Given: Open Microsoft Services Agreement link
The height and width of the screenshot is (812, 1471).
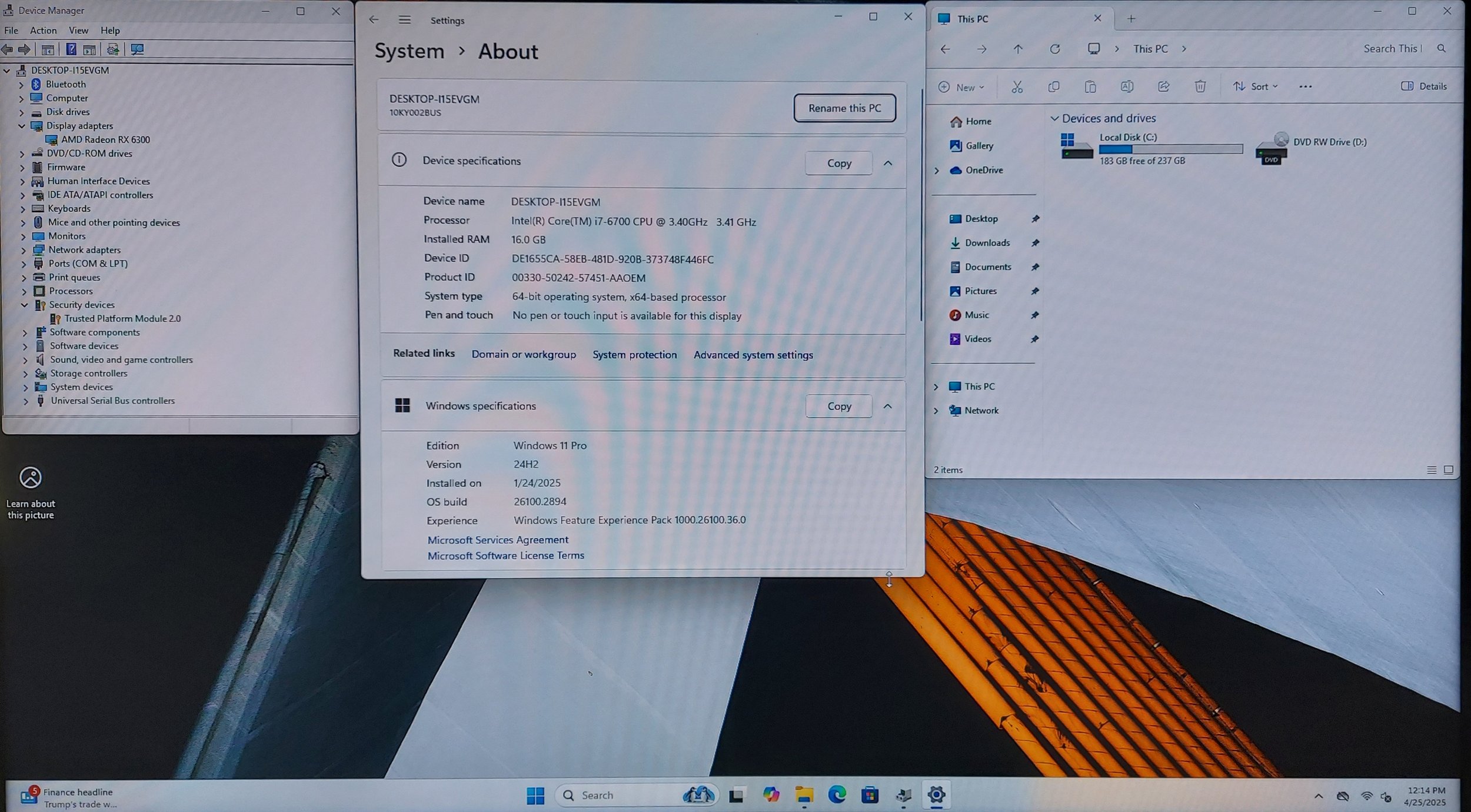Looking at the screenshot, I should pos(498,540).
